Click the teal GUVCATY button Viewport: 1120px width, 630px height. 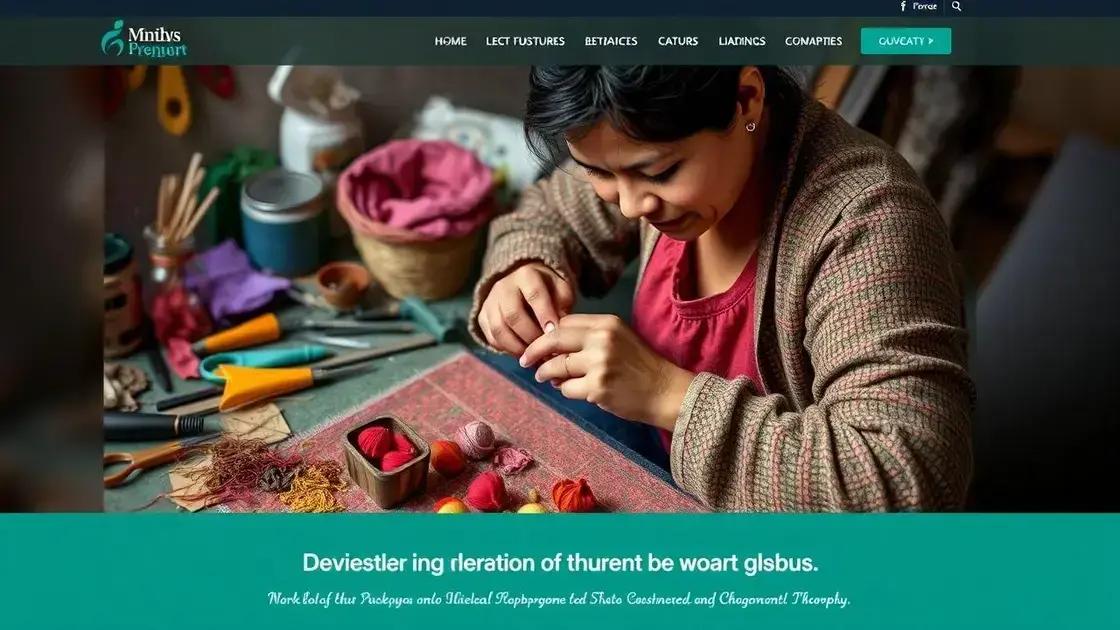pyautogui.click(x=906, y=41)
